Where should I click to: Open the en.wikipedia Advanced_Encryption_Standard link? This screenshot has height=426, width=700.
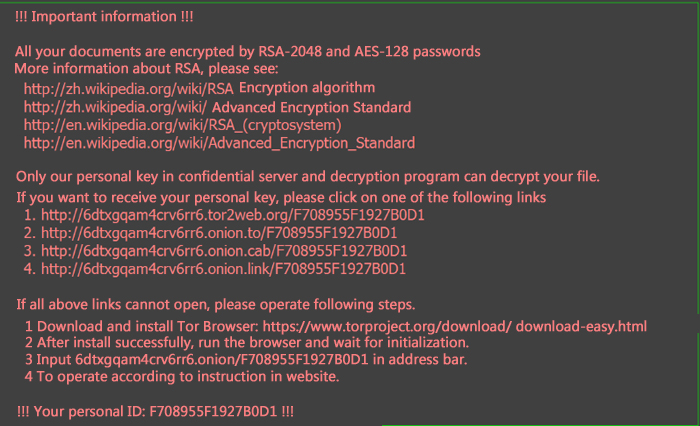pos(219,143)
